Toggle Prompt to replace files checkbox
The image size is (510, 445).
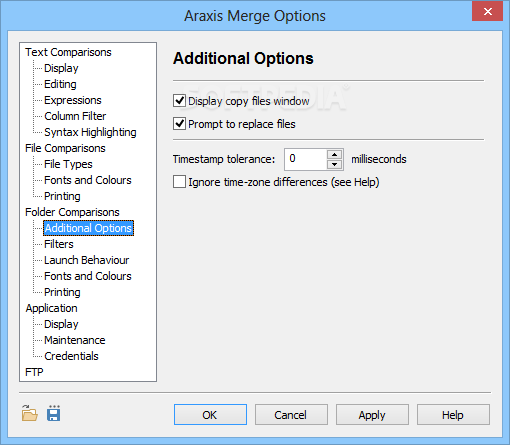point(179,124)
